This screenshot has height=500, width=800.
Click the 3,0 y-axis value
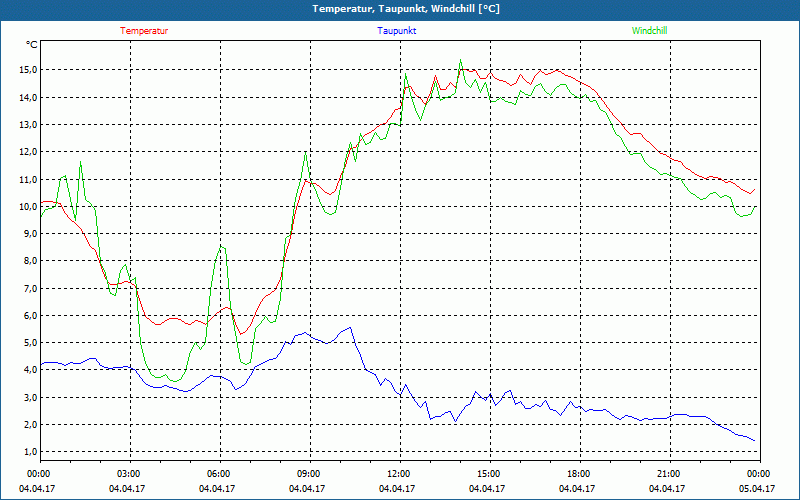tap(31, 397)
